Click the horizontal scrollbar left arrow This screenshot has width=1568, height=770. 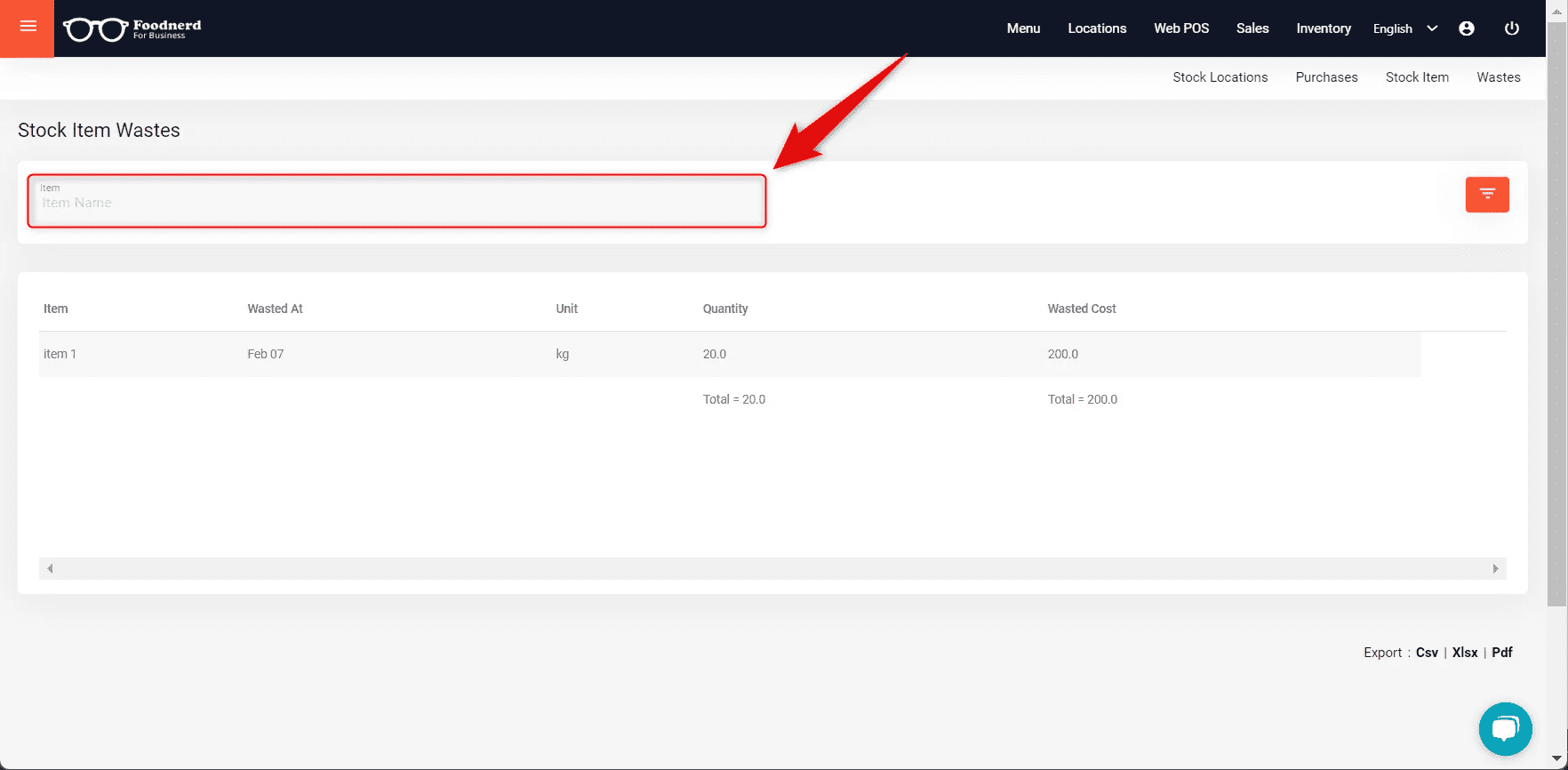50,568
